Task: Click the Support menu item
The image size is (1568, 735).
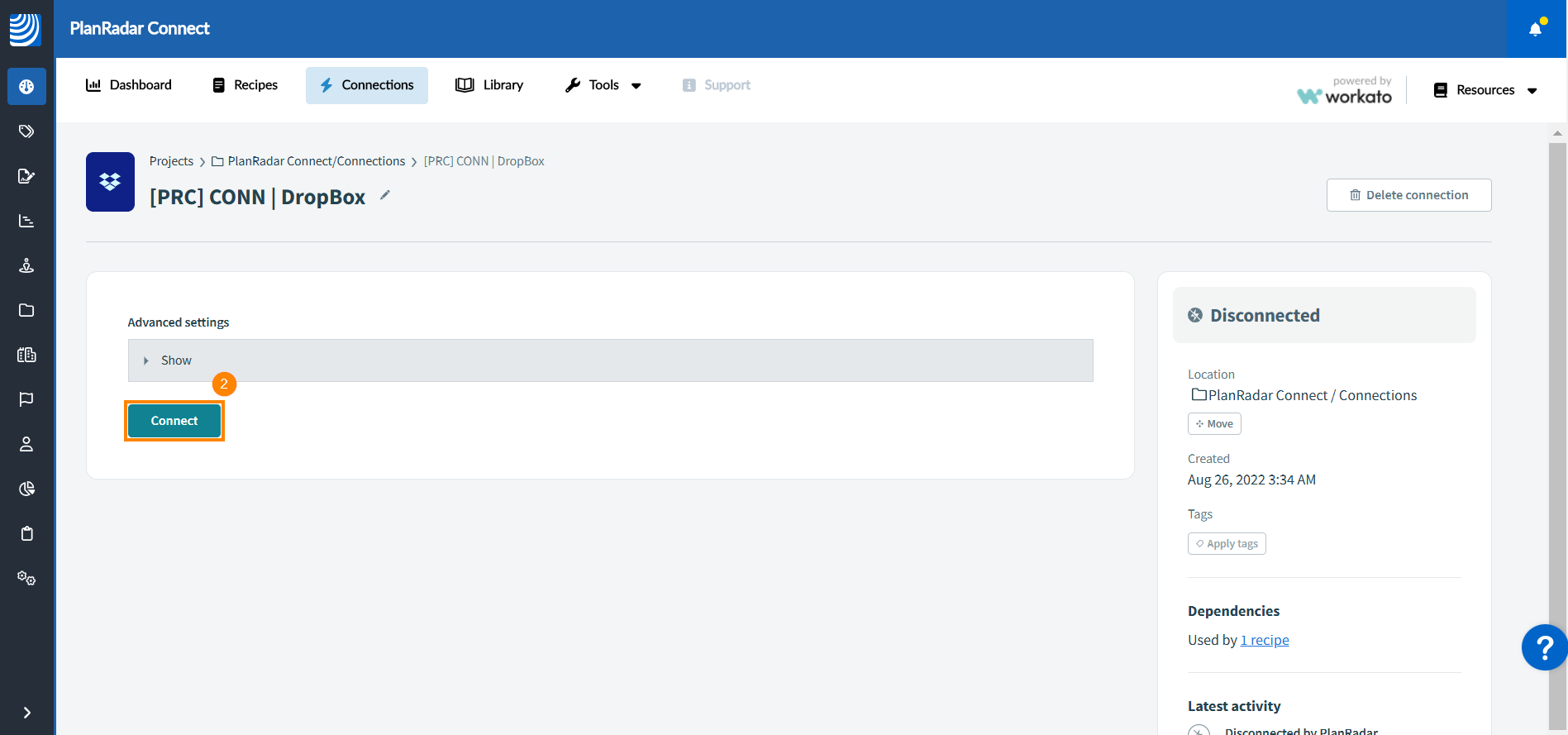Action: click(716, 85)
